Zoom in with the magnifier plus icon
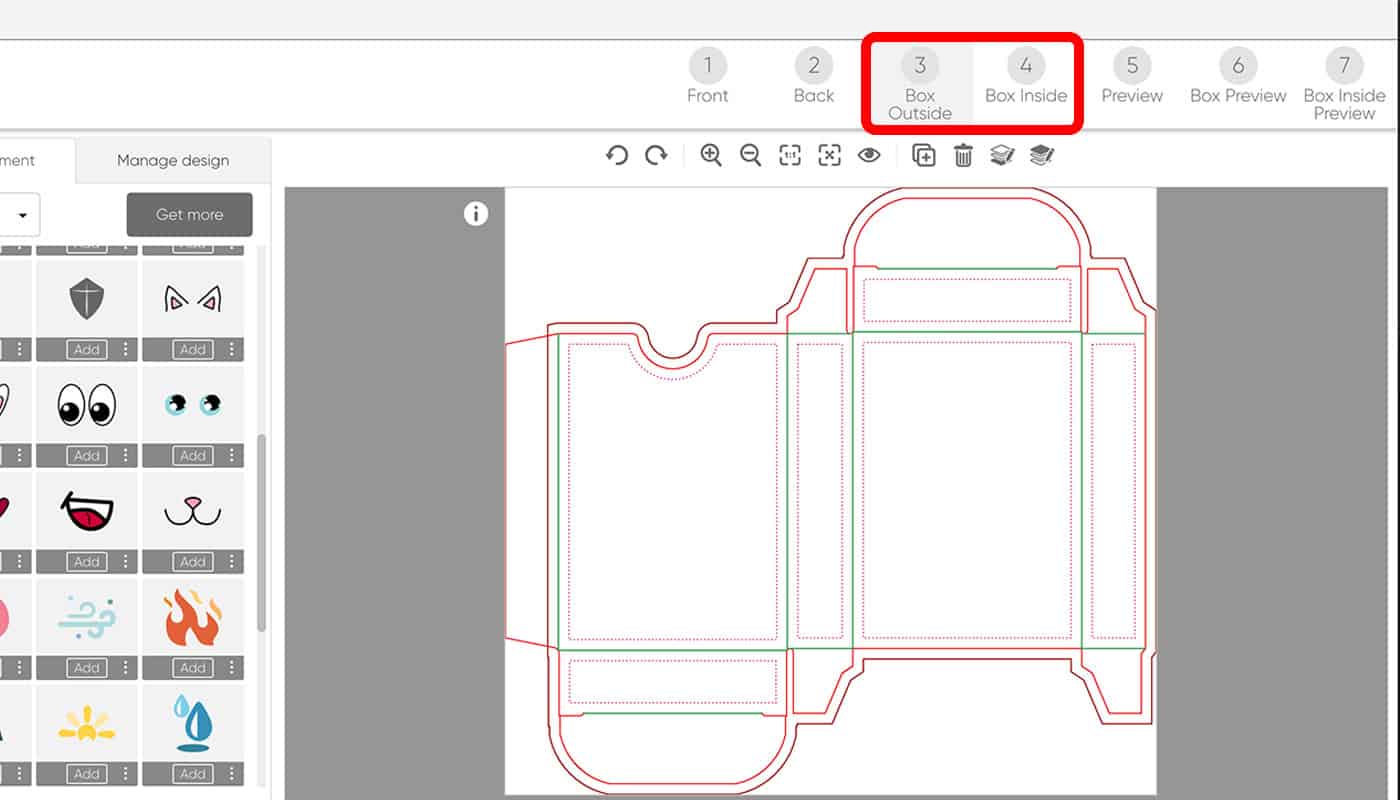The image size is (1400, 800). pyautogui.click(x=711, y=155)
